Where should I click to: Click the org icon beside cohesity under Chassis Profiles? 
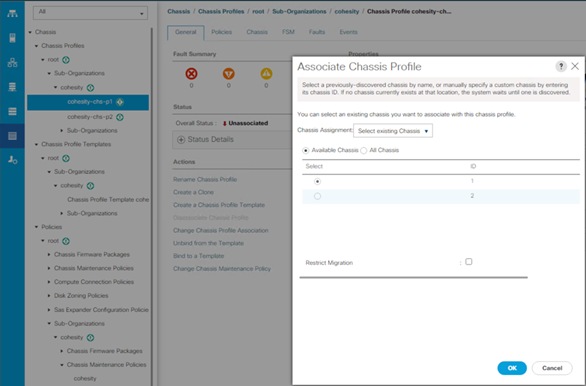click(90, 88)
